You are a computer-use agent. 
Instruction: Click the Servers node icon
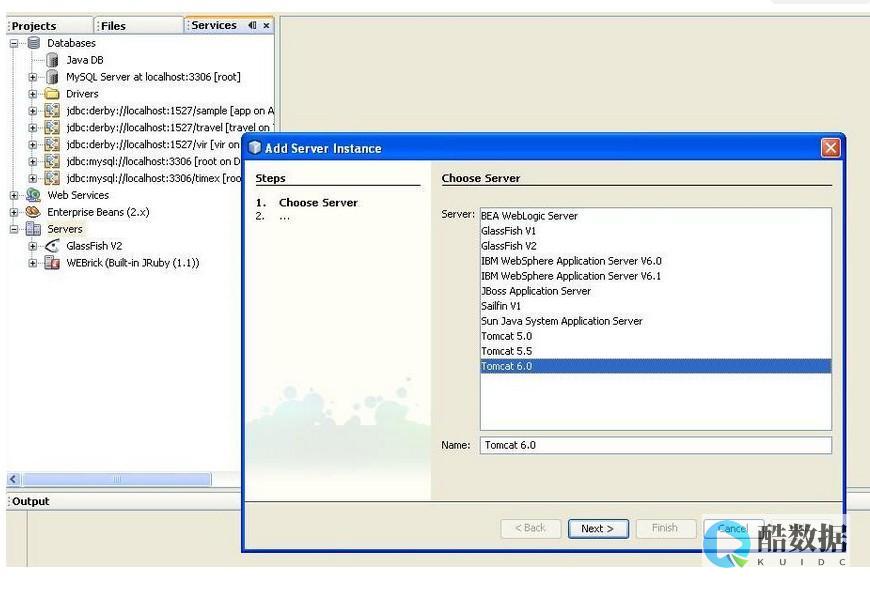(33, 229)
